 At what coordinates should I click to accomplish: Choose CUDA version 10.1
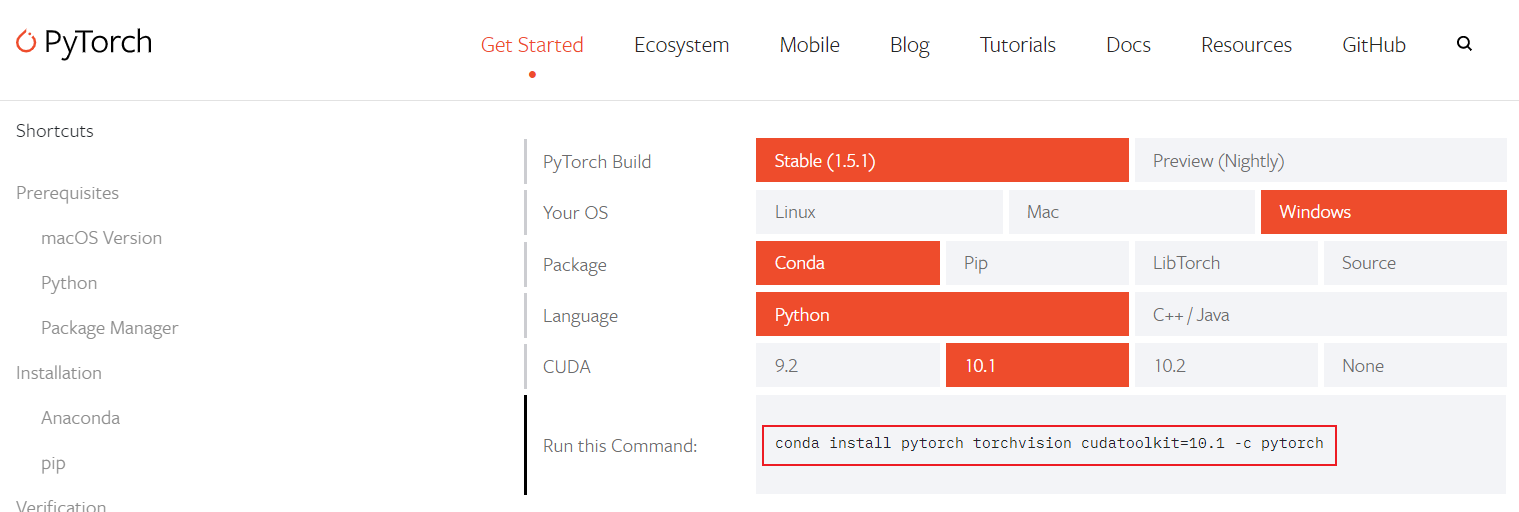coord(1037,365)
